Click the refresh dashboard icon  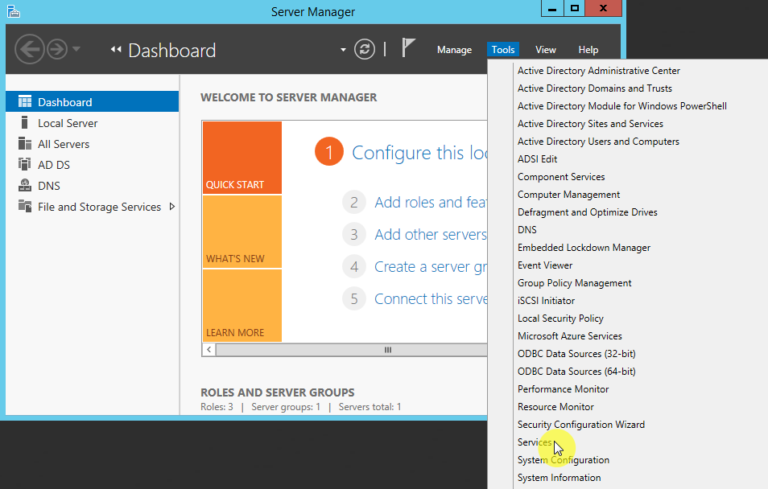[364, 49]
